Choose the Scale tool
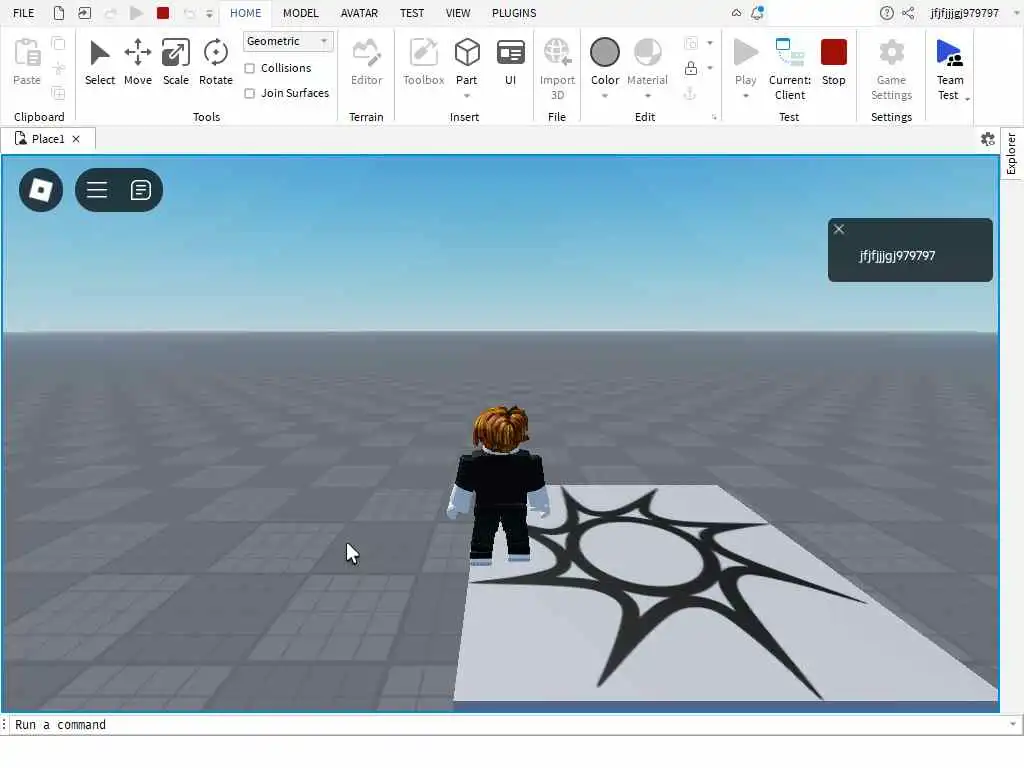 coord(176,62)
